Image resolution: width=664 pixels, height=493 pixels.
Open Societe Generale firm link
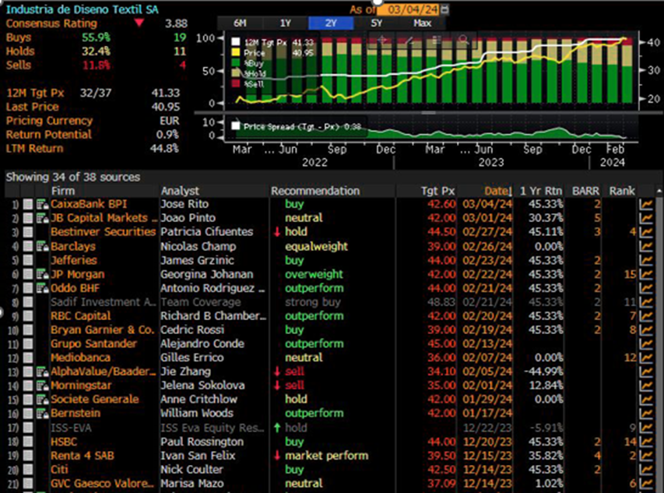pyautogui.click(x=95, y=399)
